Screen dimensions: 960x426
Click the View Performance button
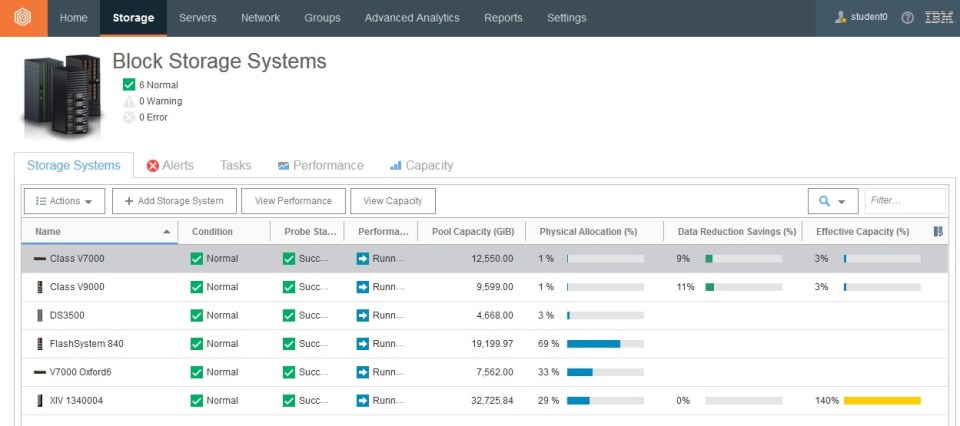[x=293, y=201]
